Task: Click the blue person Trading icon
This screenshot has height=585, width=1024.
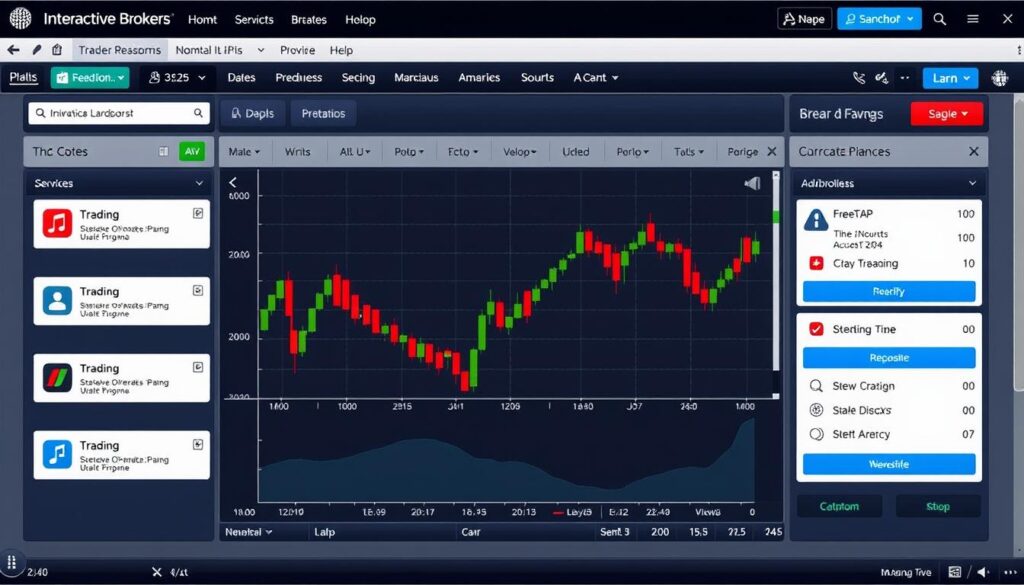Action: coord(57,300)
